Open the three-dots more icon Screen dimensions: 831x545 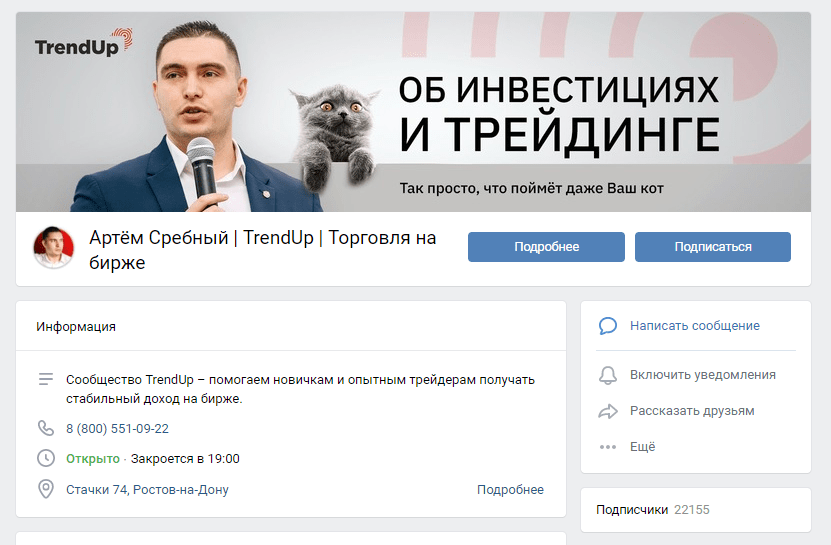(x=608, y=447)
